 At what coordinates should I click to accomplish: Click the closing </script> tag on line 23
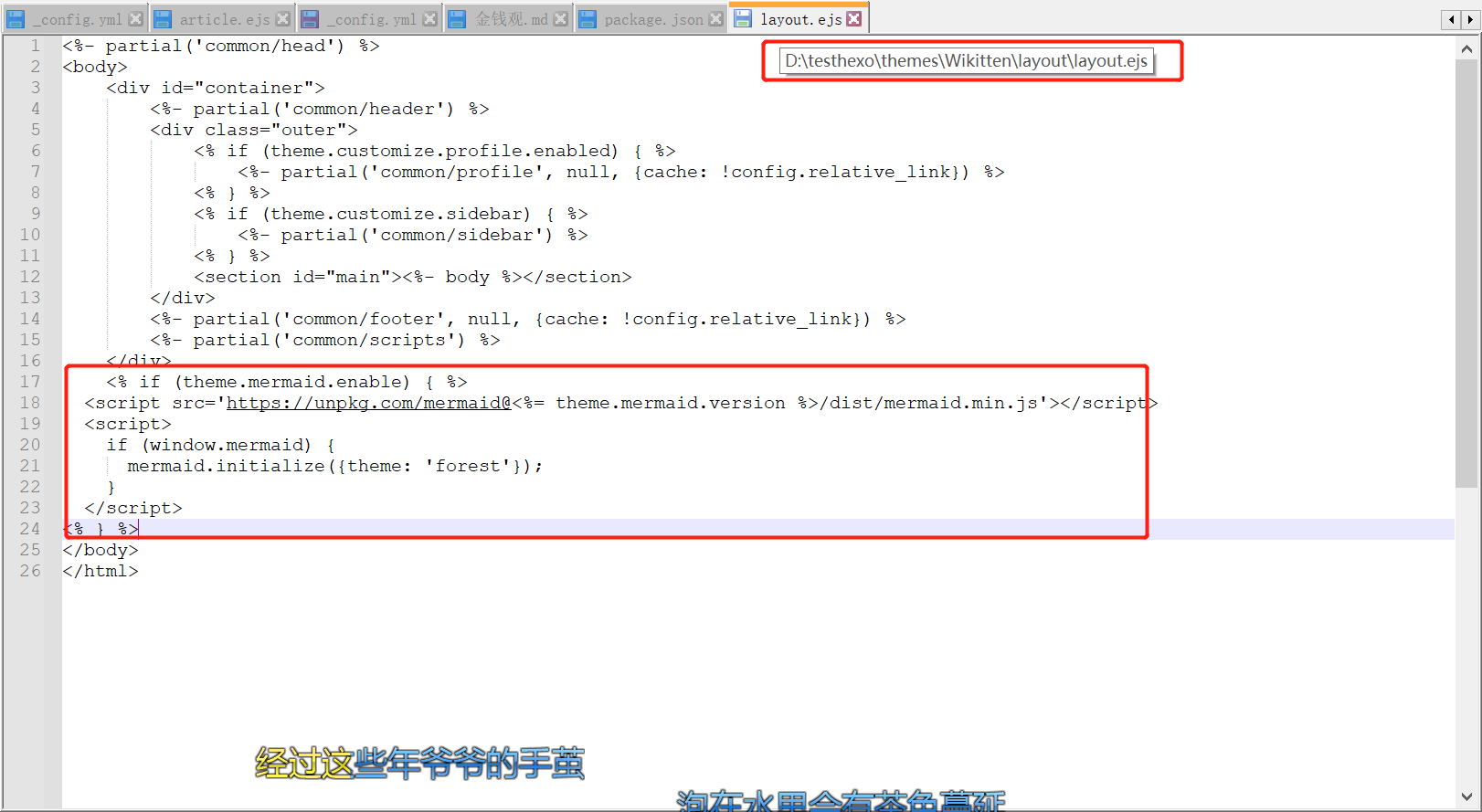tap(133, 508)
